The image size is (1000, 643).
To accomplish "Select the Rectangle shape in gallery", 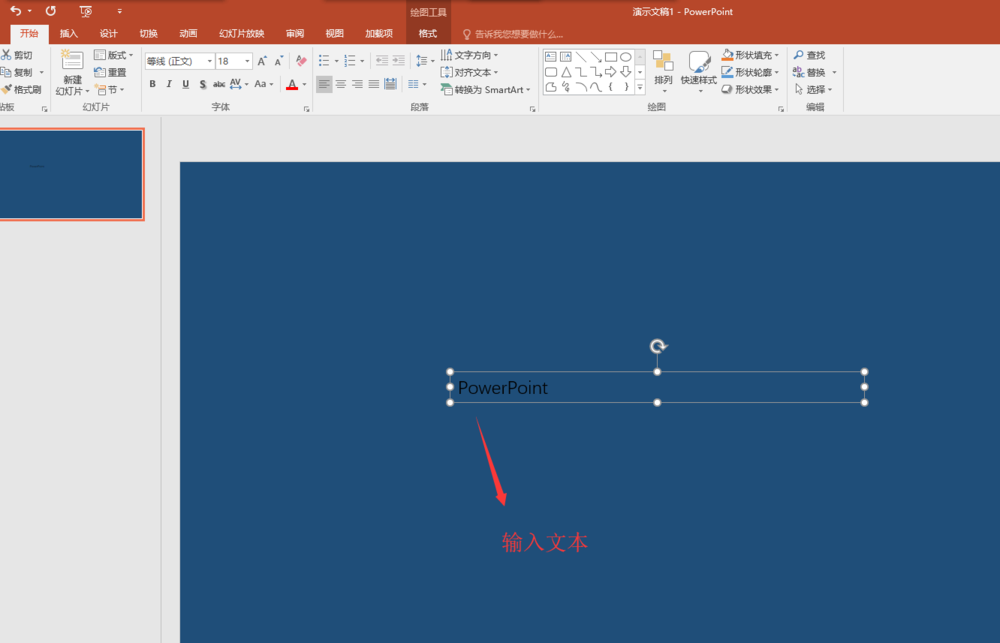I will click(610, 57).
